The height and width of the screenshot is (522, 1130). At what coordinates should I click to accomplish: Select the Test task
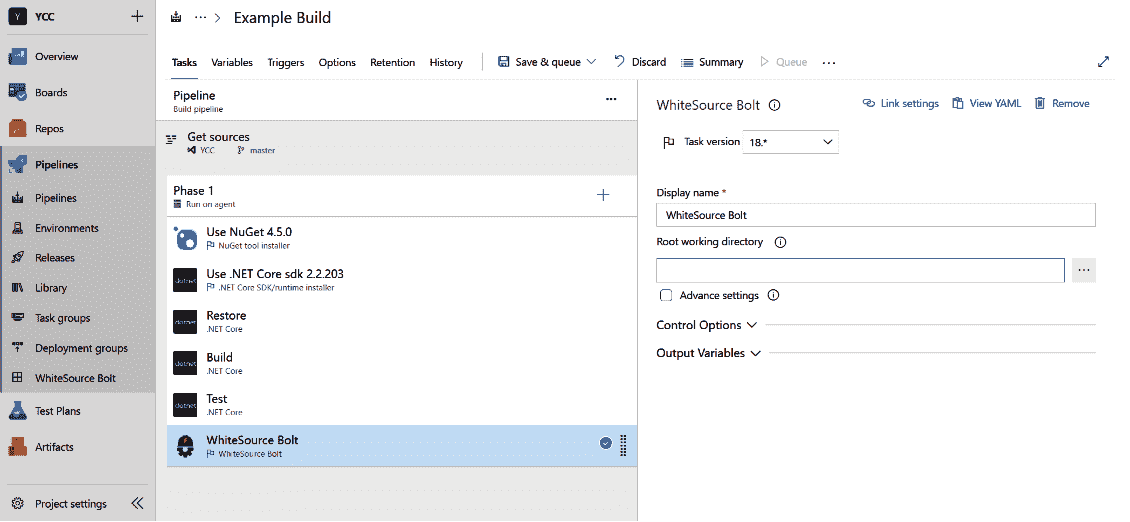coord(402,404)
